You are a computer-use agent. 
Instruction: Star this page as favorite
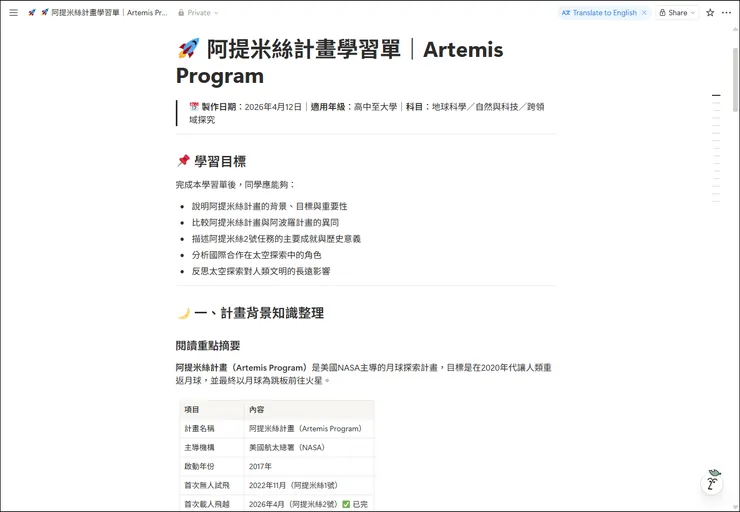point(710,13)
